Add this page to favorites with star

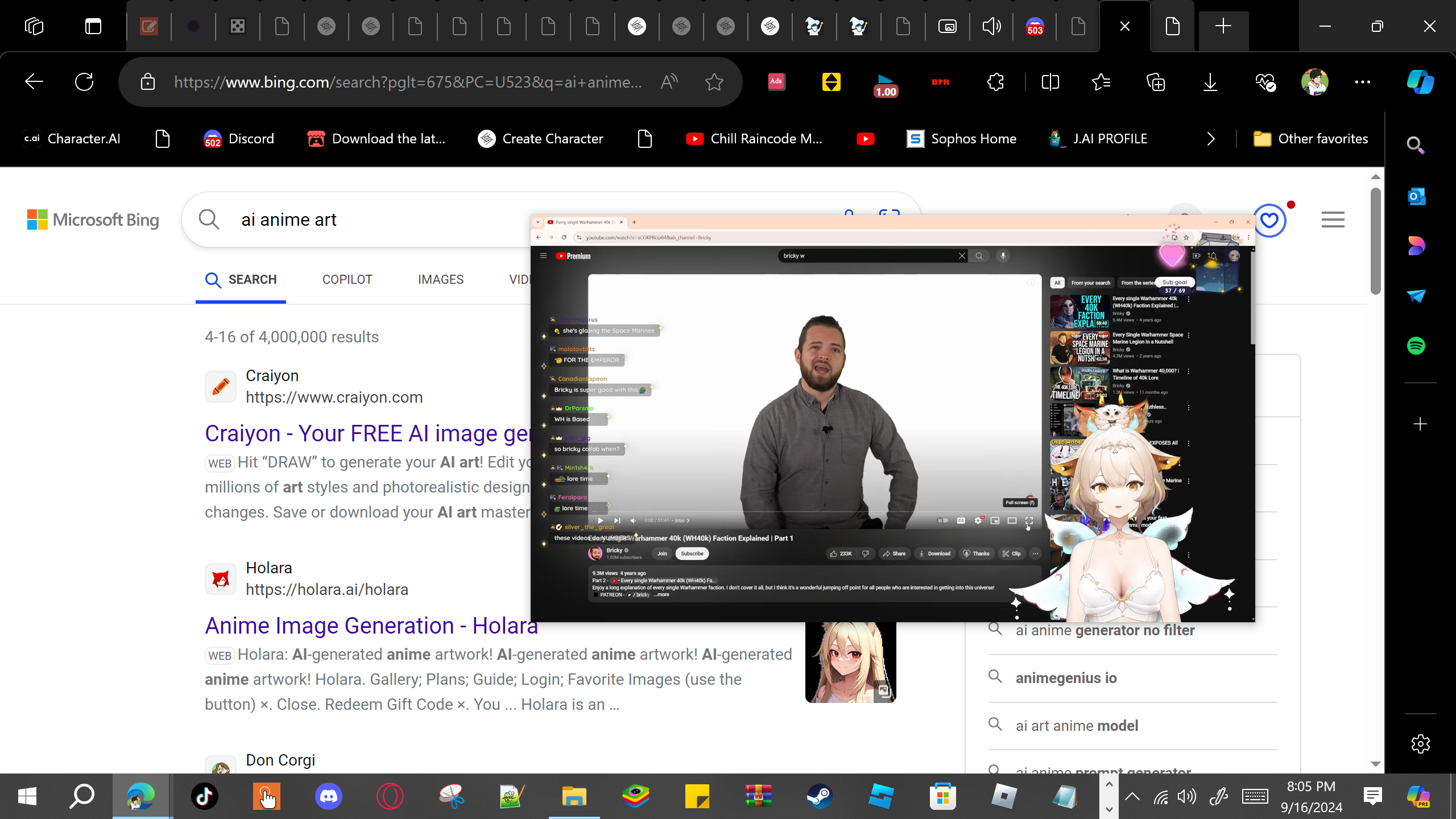coord(714,82)
